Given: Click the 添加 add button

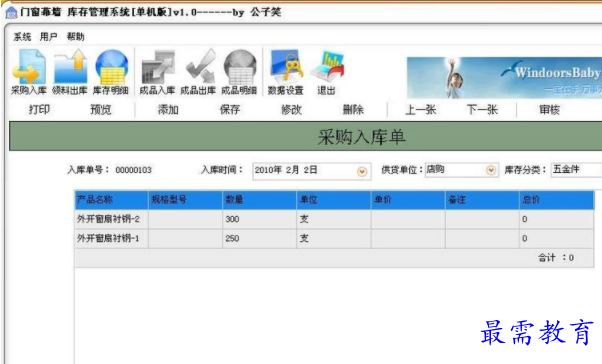Looking at the screenshot, I should pos(168,110).
